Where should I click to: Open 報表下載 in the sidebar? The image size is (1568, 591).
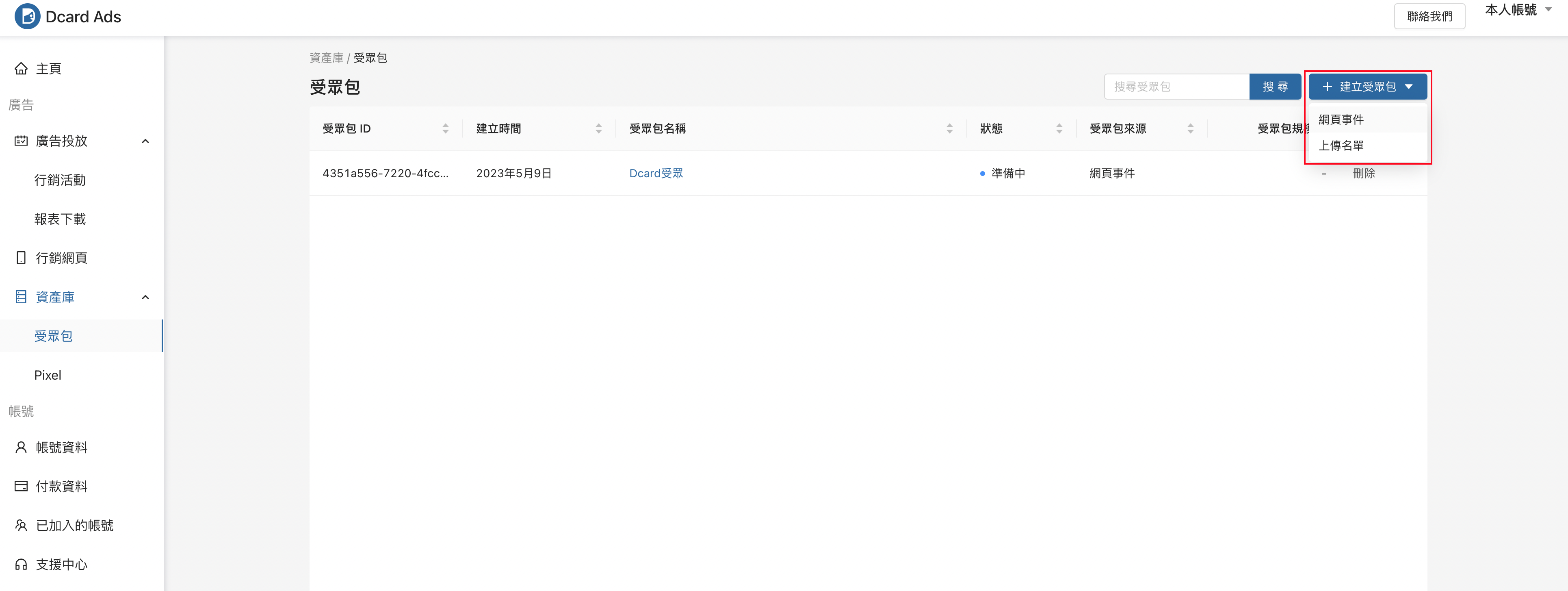click(60, 219)
